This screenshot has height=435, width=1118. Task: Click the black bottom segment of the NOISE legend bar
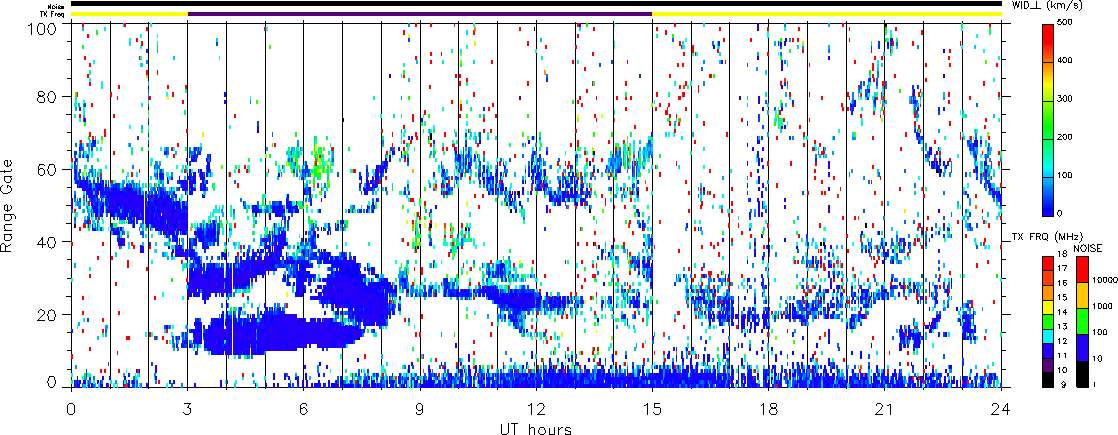1081,374
